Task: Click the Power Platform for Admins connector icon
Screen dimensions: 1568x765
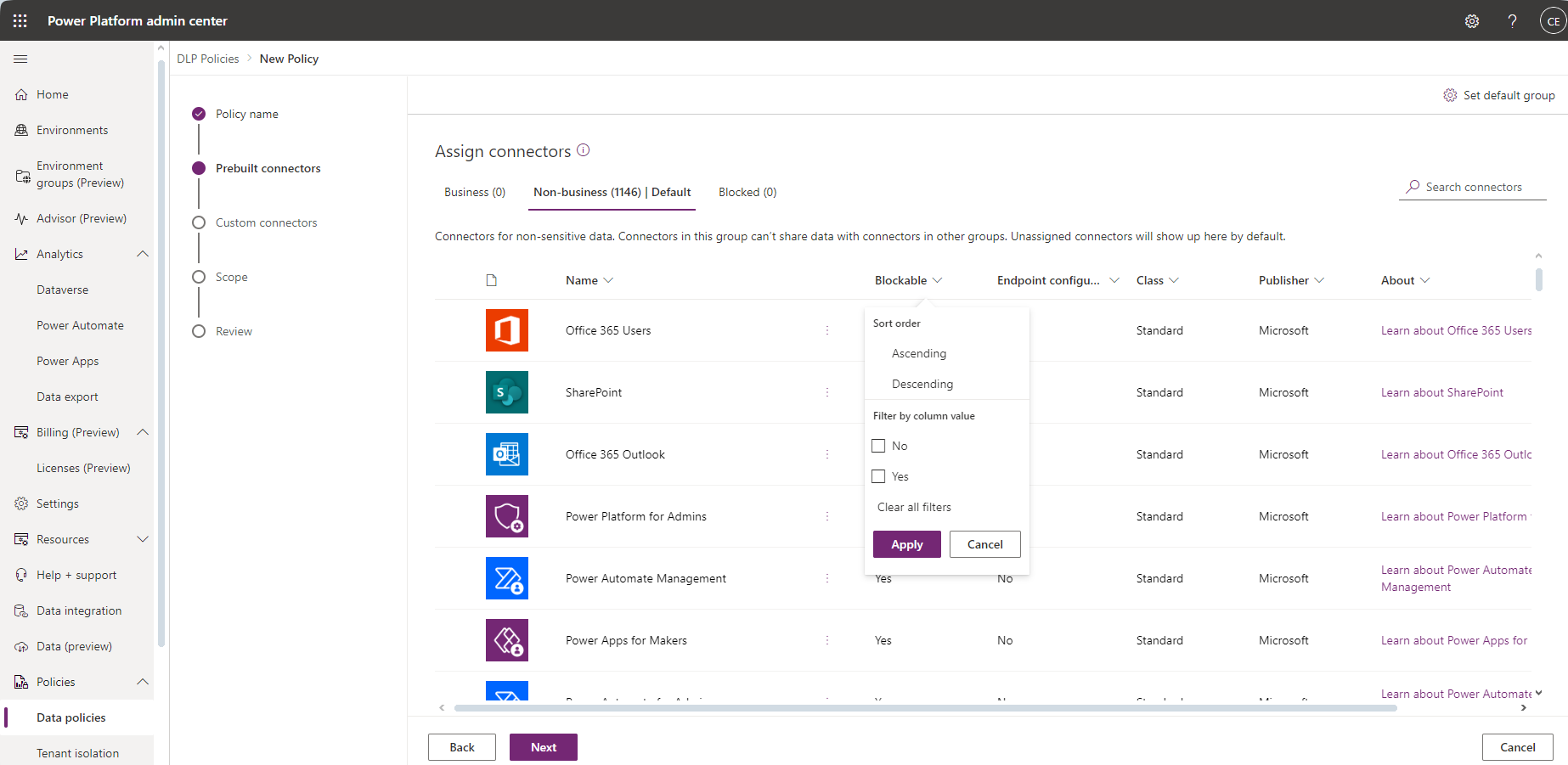Action: pos(506,516)
